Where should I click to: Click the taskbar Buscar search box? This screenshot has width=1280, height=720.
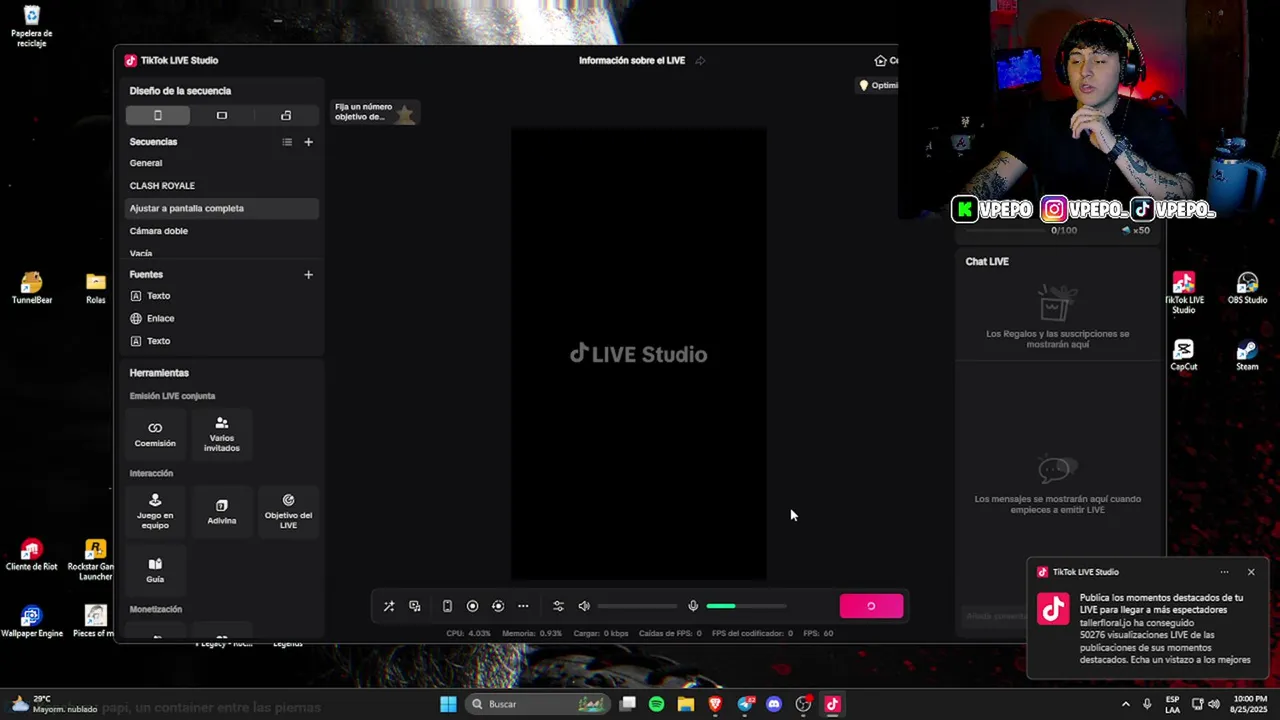tap(538, 704)
